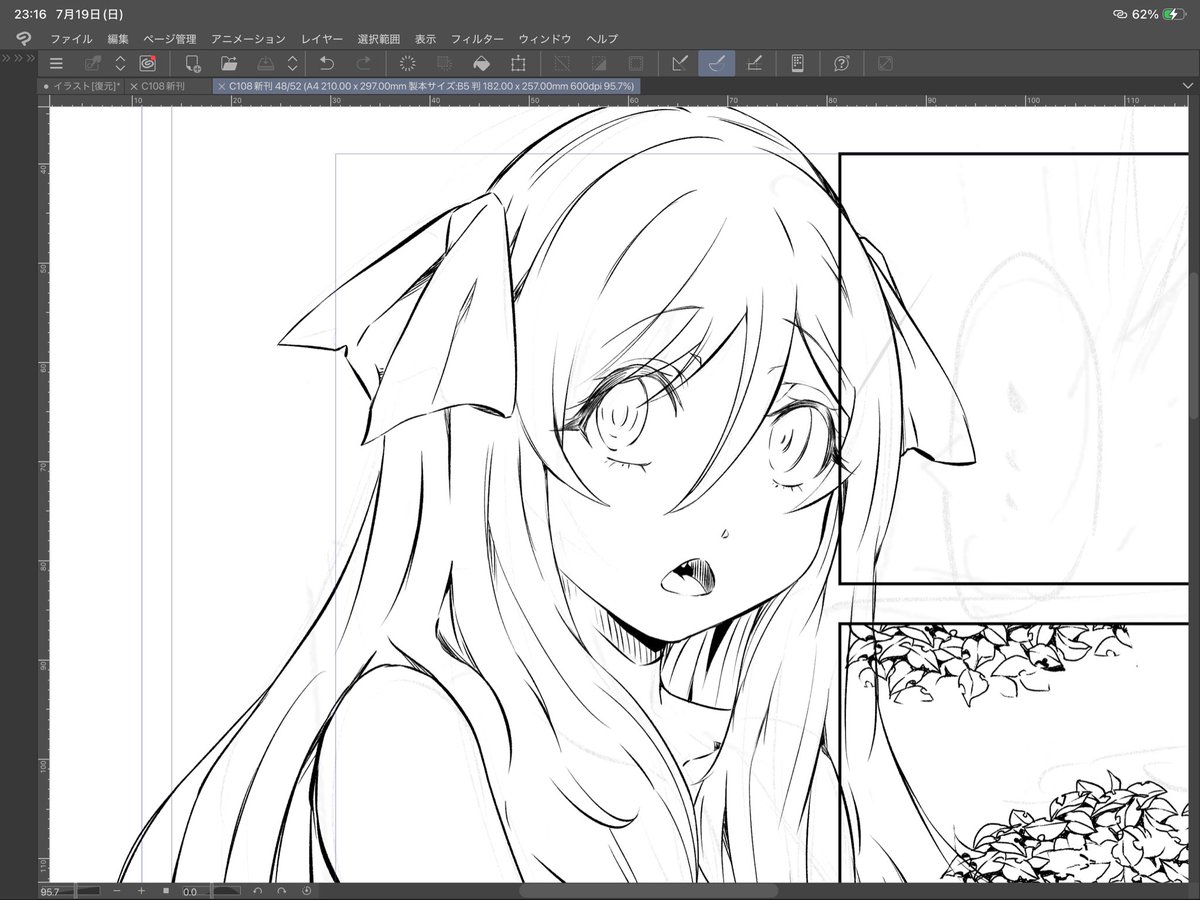The width and height of the screenshot is (1200, 900).
Task: Tap the battery 62% indicator
Action: pos(1160,14)
